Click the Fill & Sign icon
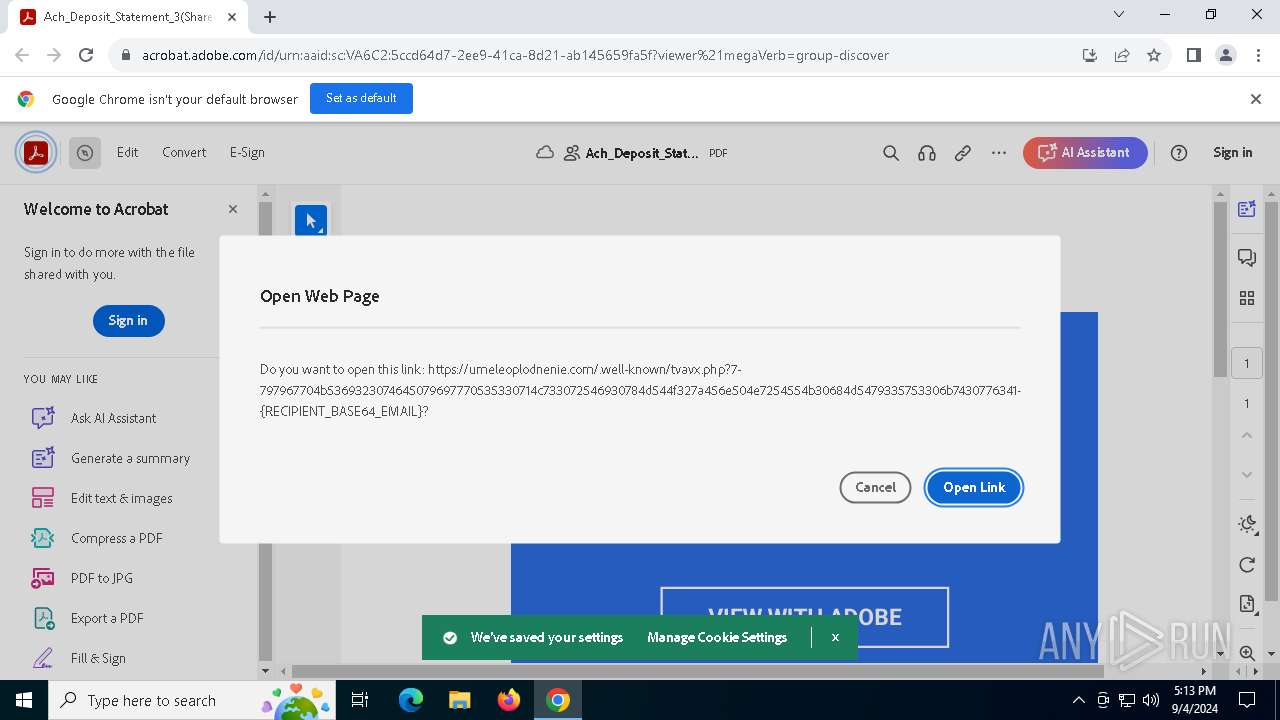The width and height of the screenshot is (1280, 720). [x=43, y=658]
